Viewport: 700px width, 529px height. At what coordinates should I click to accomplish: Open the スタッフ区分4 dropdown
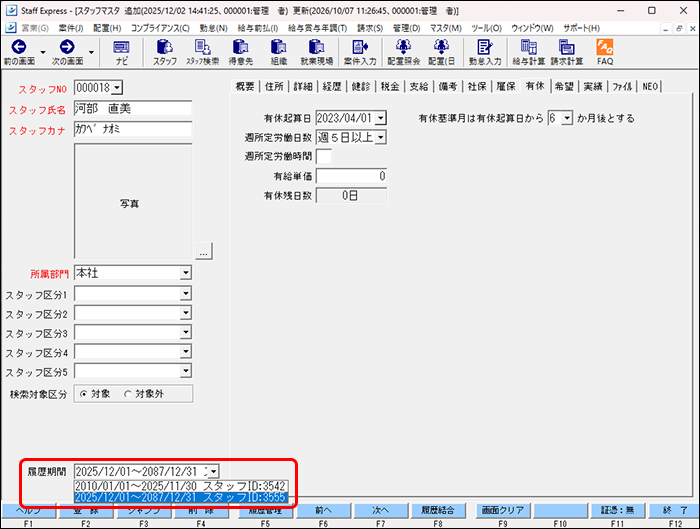click(185, 351)
